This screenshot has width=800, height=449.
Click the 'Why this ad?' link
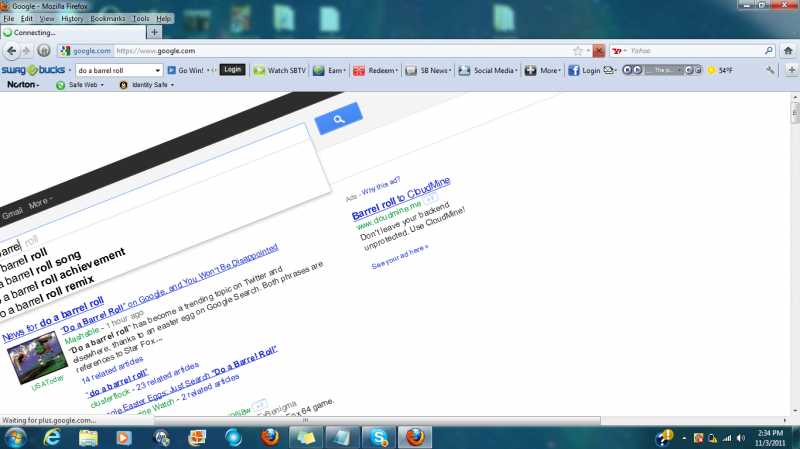click(381, 186)
